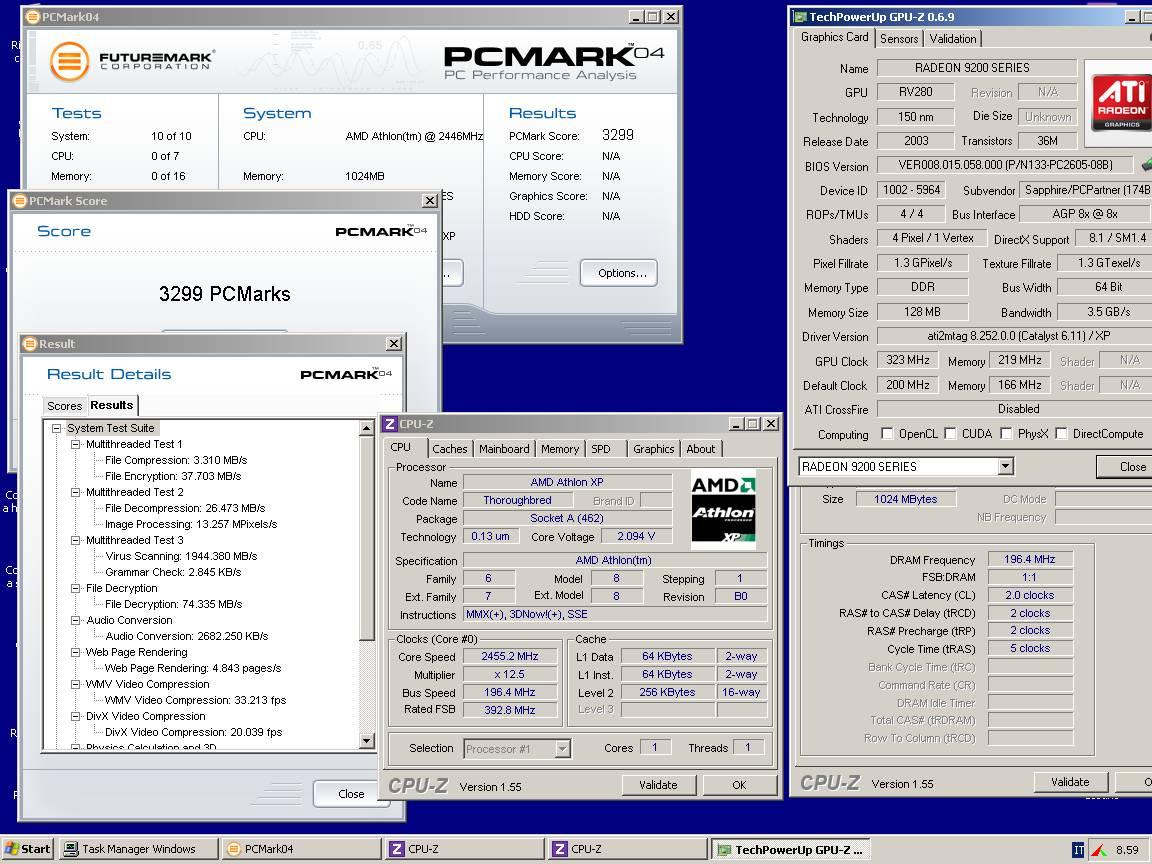Click the result tree scrollbar up arrow
This screenshot has width=1152, height=864.
coord(367,428)
